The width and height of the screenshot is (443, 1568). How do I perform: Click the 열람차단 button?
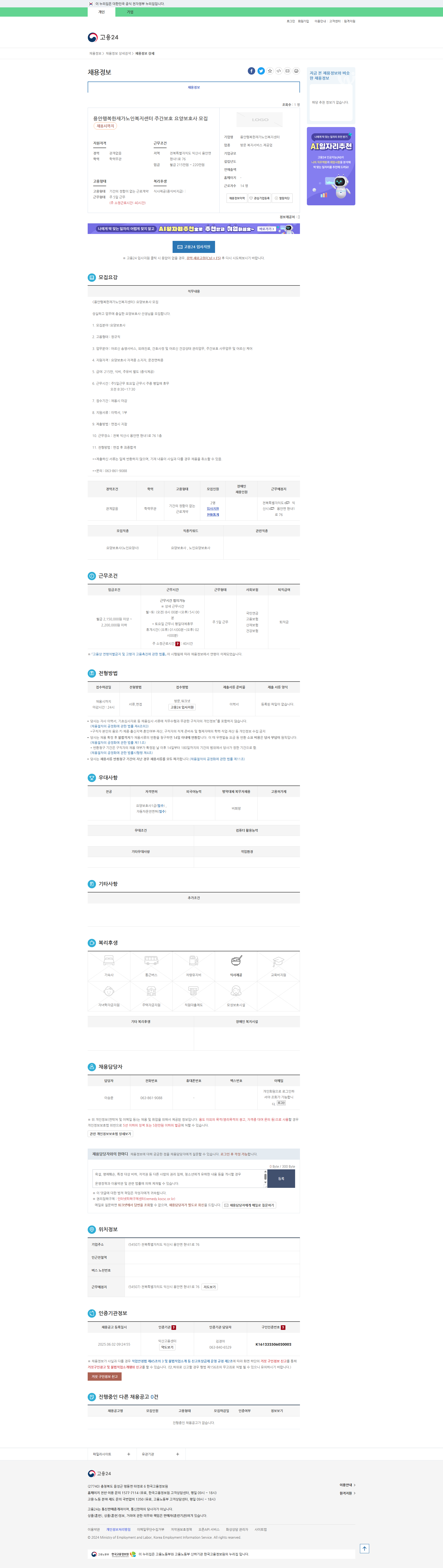pos(282,198)
